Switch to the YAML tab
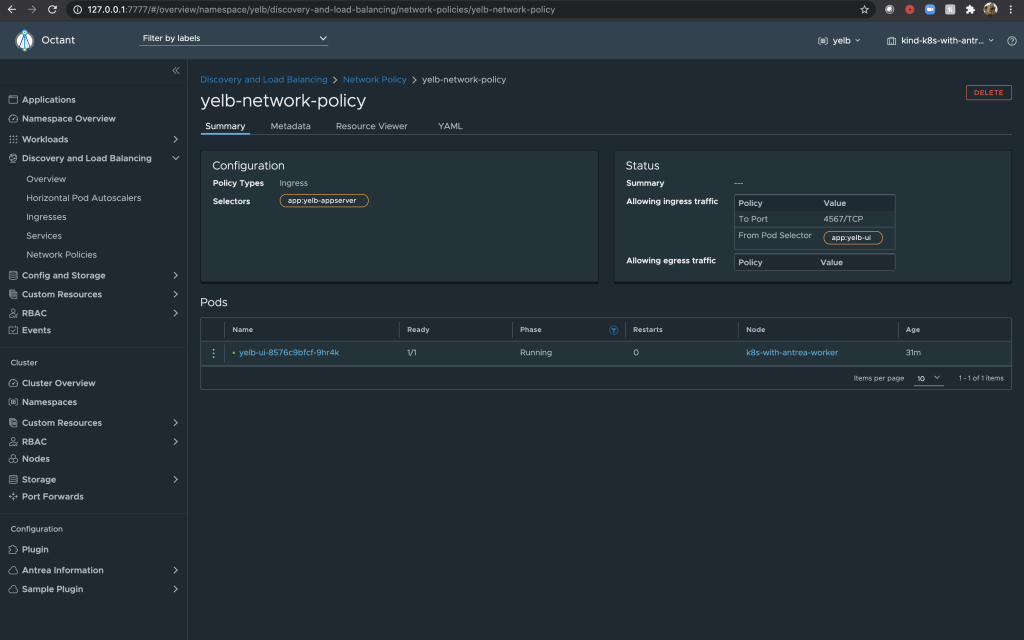 (x=450, y=127)
